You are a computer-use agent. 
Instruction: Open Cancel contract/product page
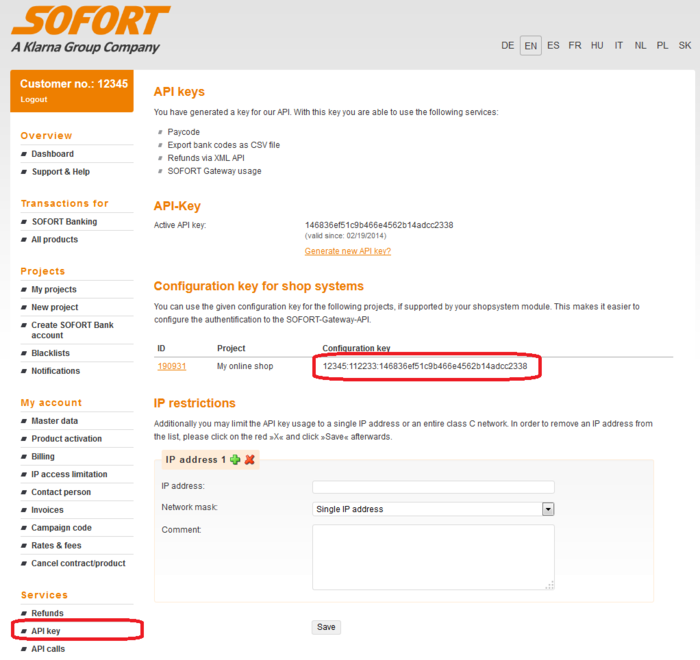(x=78, y=563)
